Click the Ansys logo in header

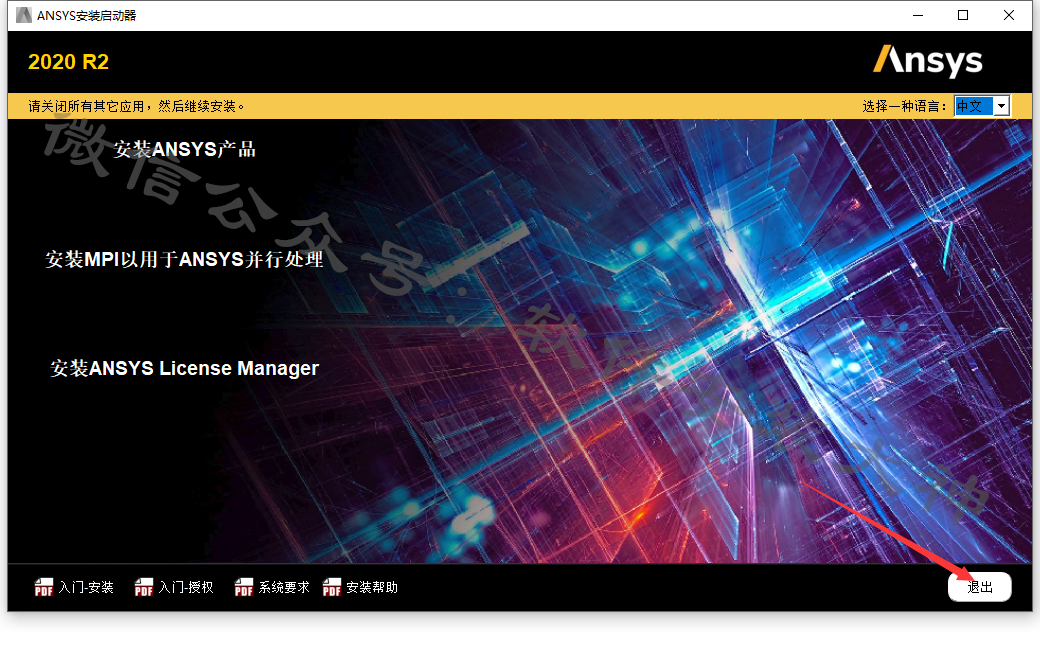pyautogui.click(x=927, y=61)
